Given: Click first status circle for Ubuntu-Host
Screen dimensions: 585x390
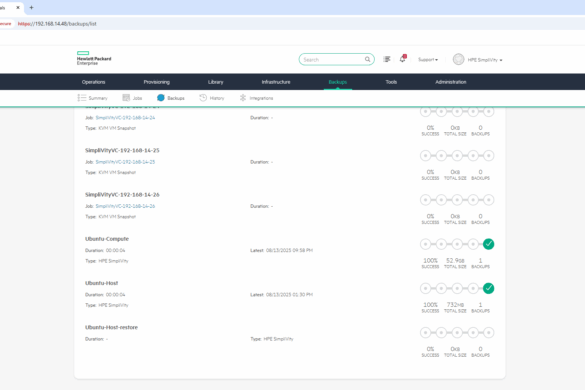Looking at the screenshot, I should click(425, 288).
